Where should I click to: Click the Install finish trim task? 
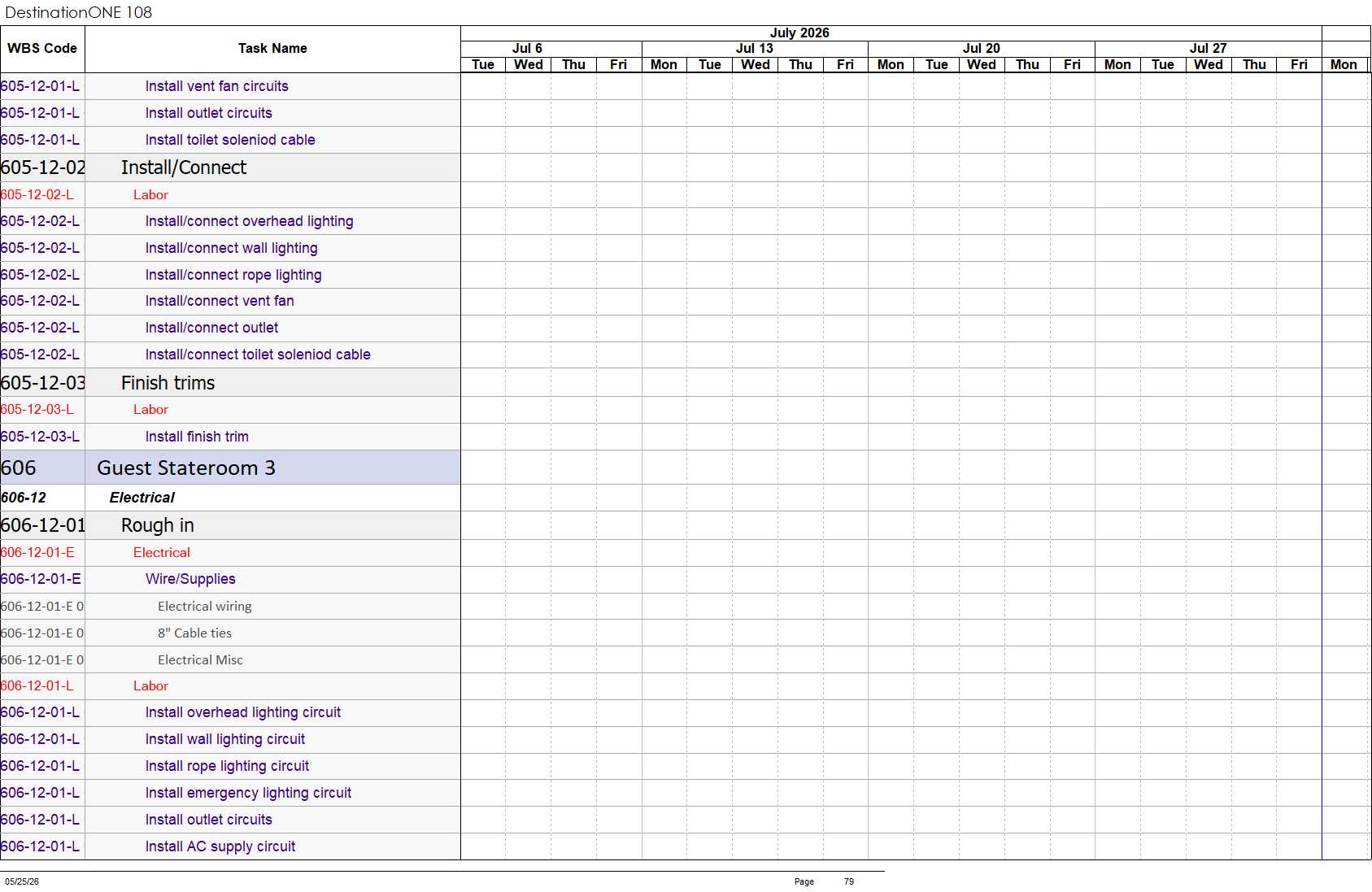[x=197, y=437]
